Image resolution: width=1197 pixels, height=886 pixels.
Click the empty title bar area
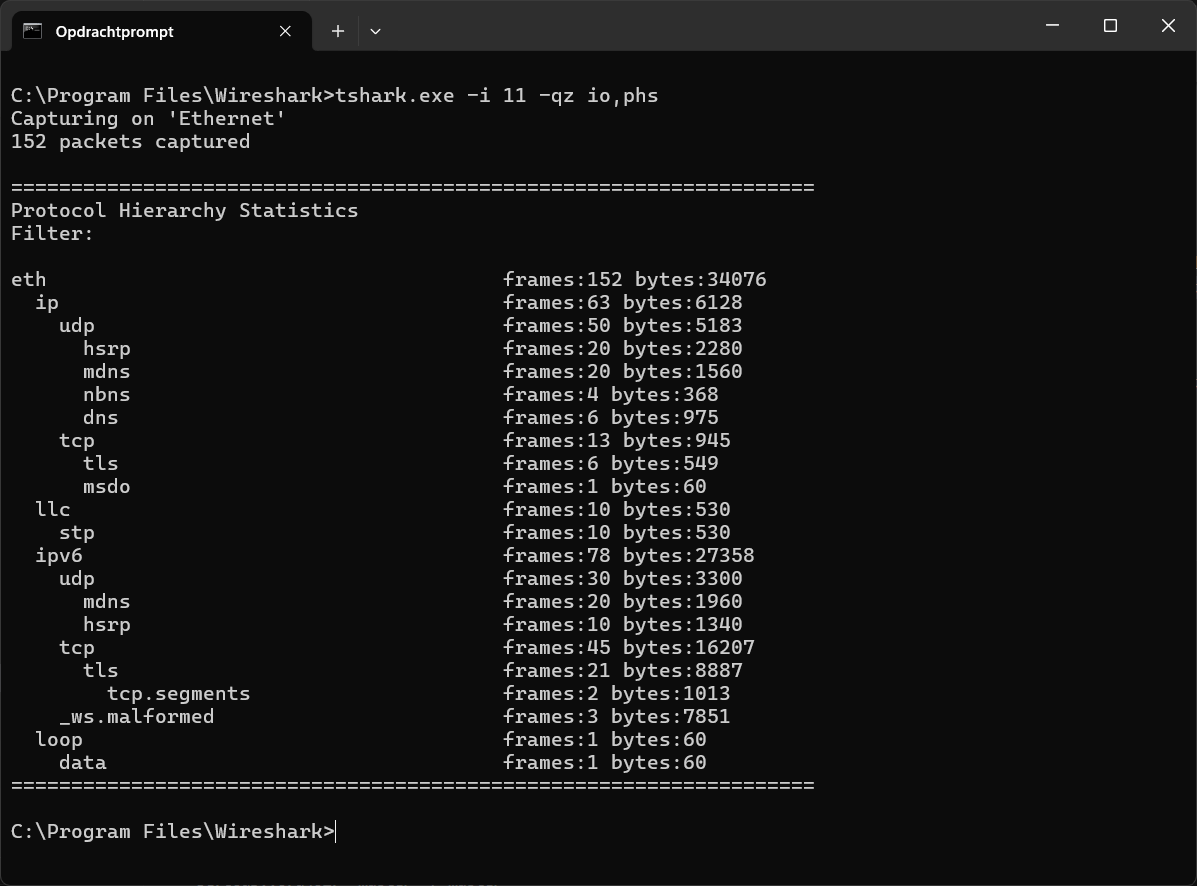point(700,26)
